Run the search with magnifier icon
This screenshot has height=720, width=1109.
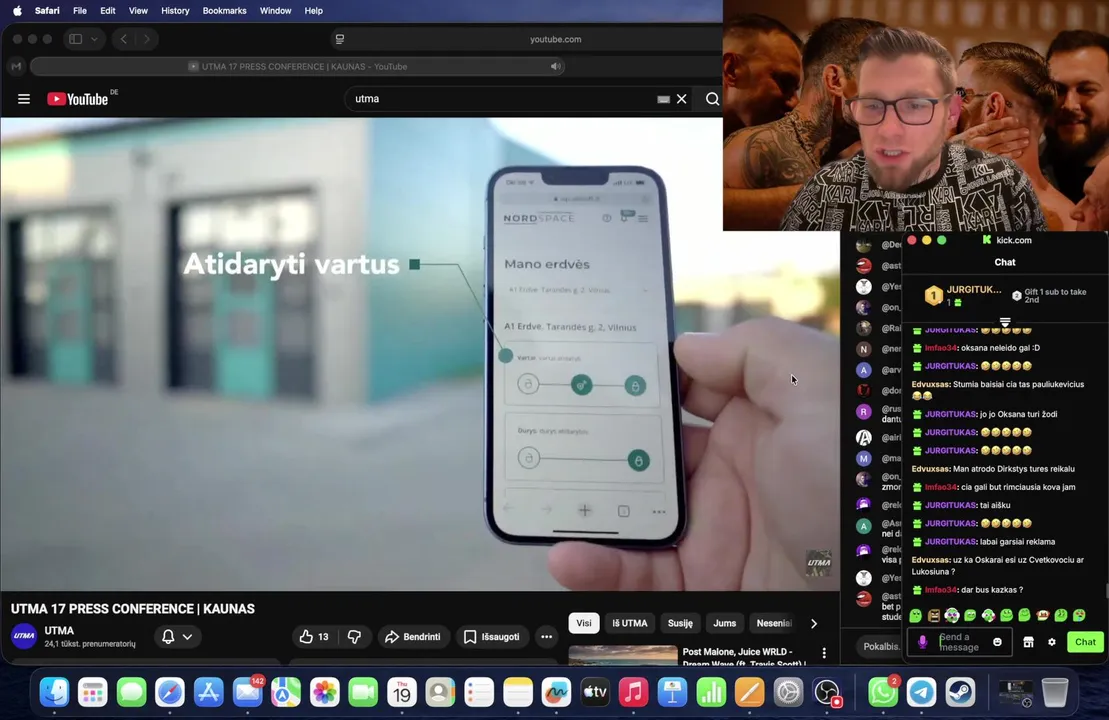tap(712, 99)
